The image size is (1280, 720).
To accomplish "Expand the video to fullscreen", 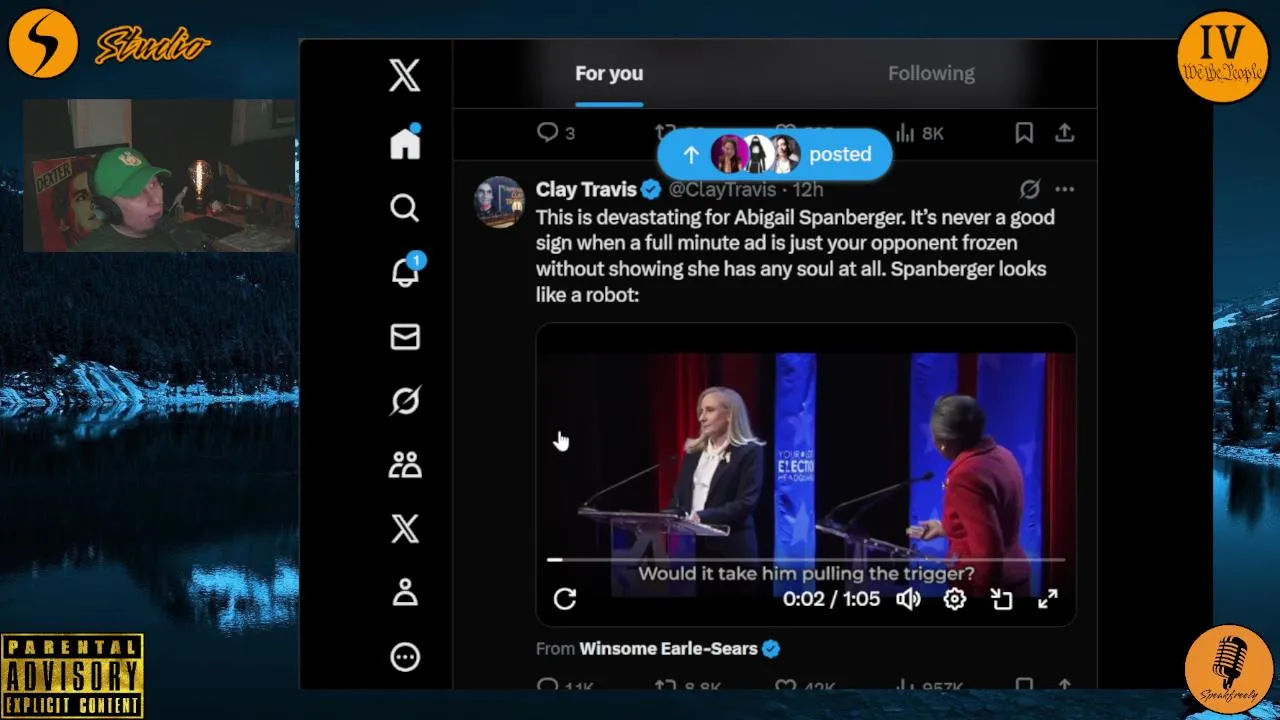I will pos(1047,599).
